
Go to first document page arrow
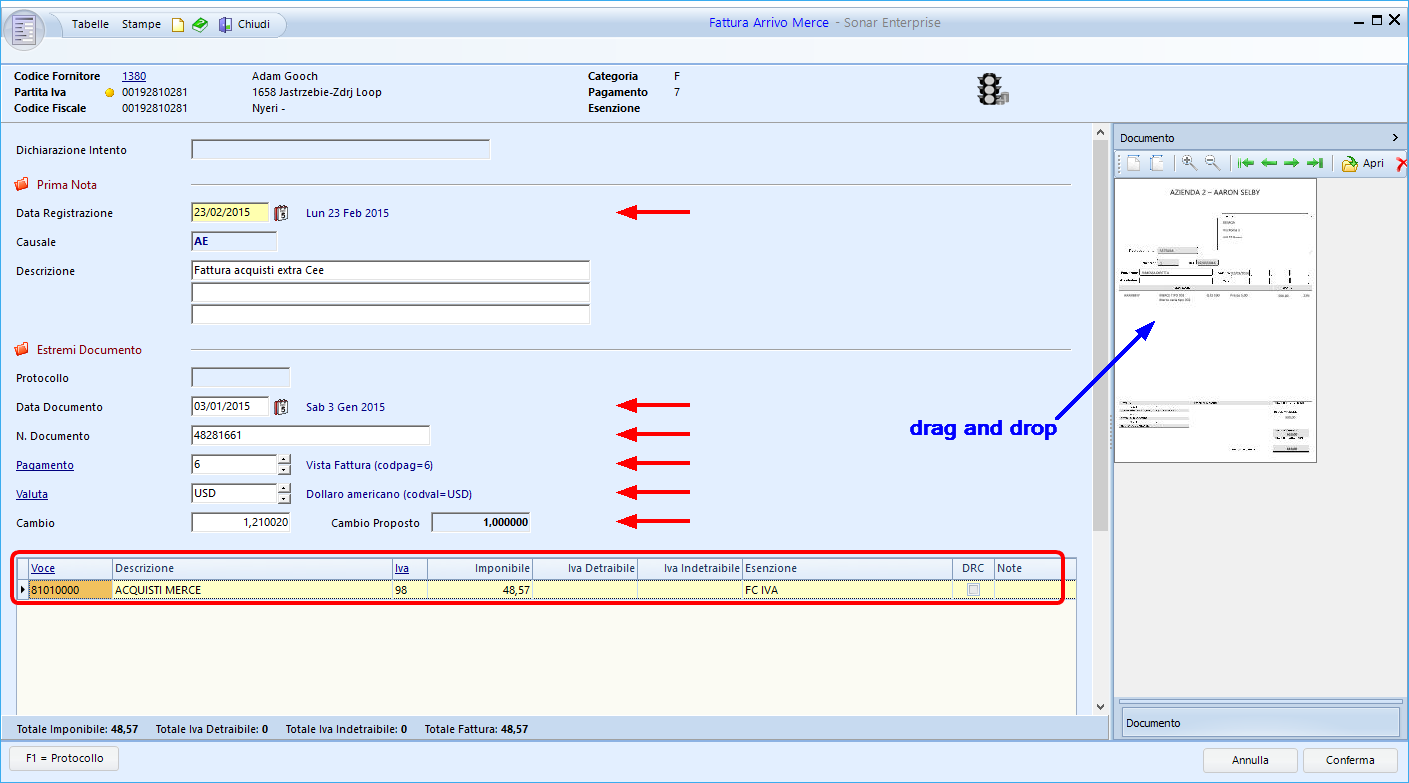click(1245, 163)
